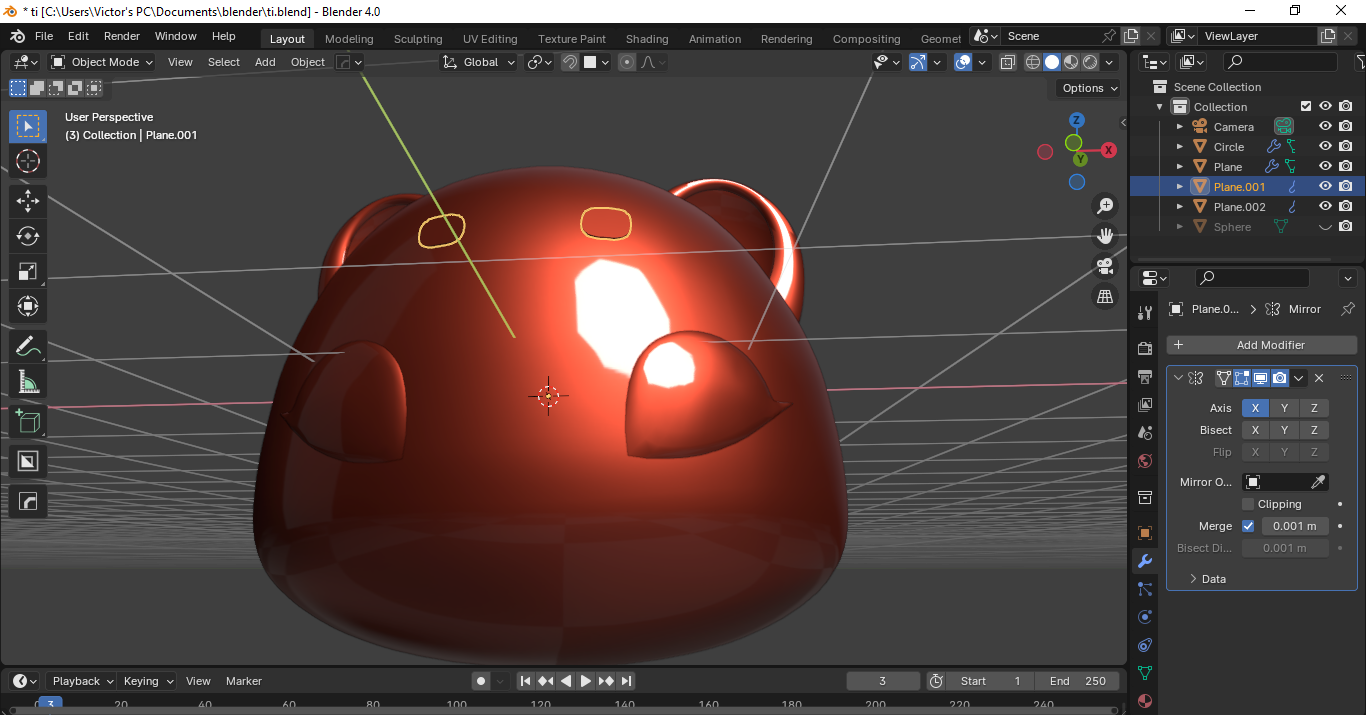Open the Scene properties tab

[1145, 433]
